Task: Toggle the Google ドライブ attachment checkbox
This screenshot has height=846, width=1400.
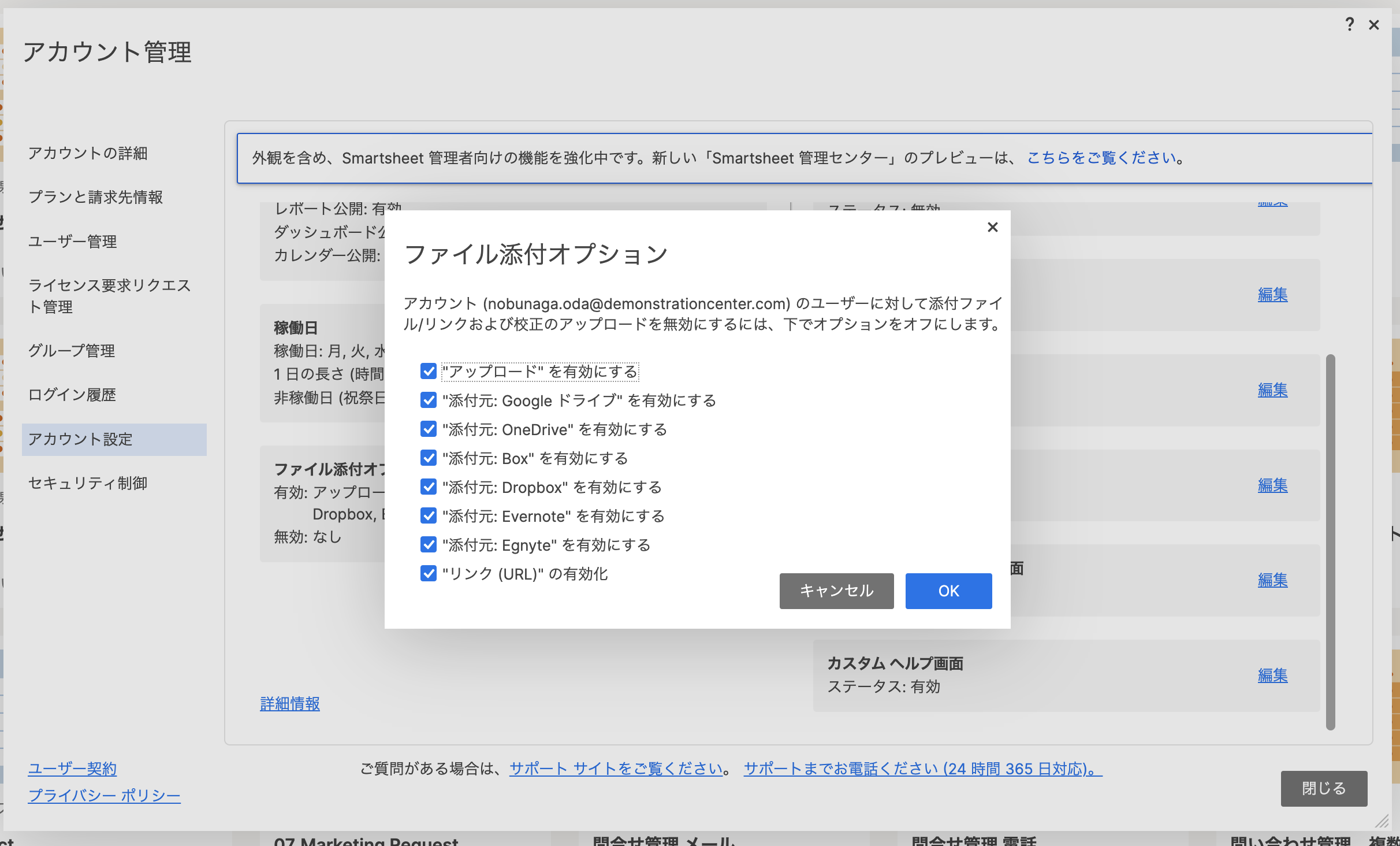Action: pyautogui.click(x=429, y=400)
